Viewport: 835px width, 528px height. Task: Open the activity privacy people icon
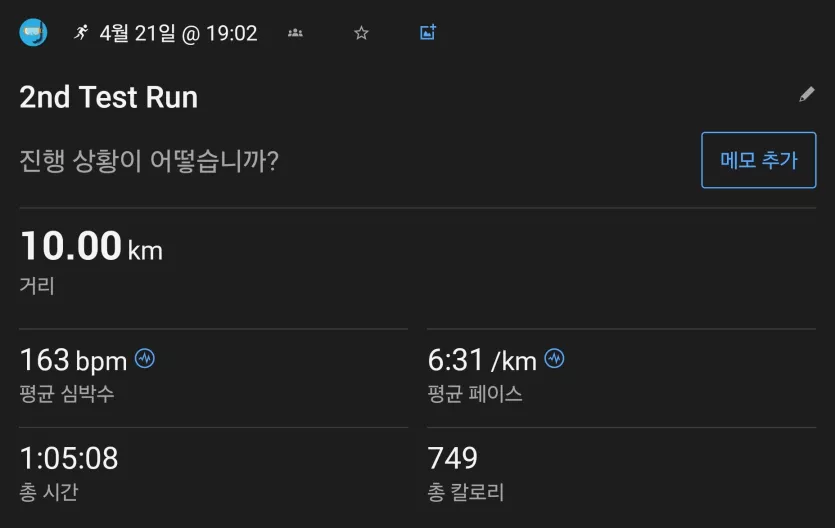coord(295,33)
